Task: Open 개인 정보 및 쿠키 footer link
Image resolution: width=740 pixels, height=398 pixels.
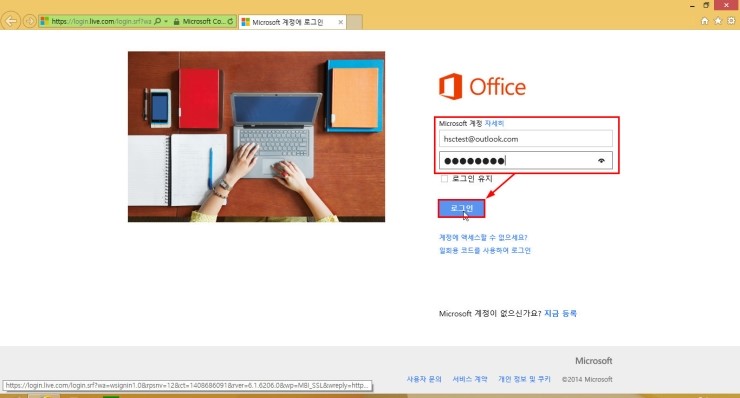Action: pyautogui.click(x=524, y=379)
